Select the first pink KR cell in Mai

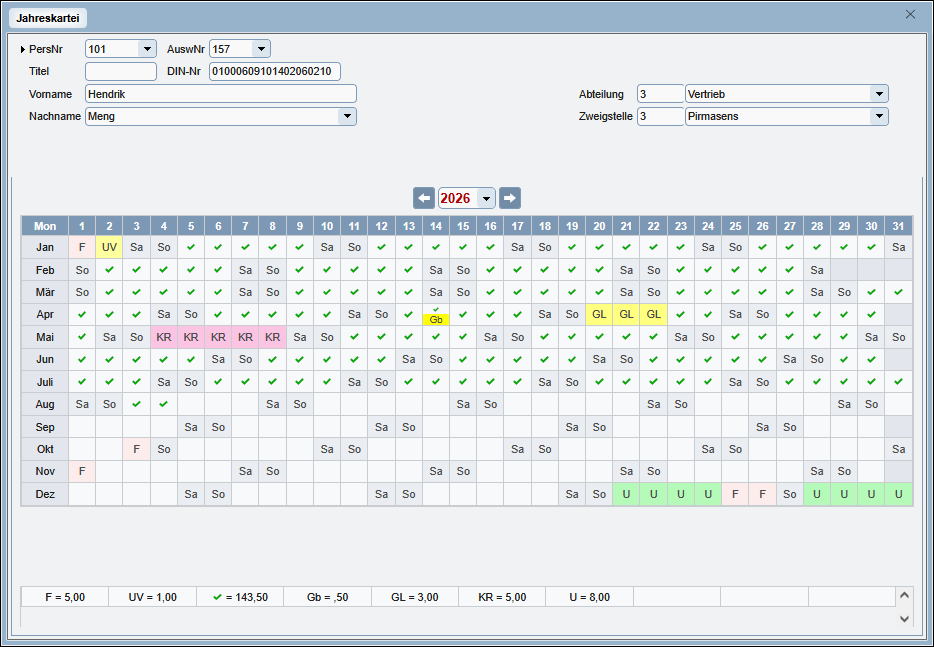pyautogui.click(x=164, y=337)
